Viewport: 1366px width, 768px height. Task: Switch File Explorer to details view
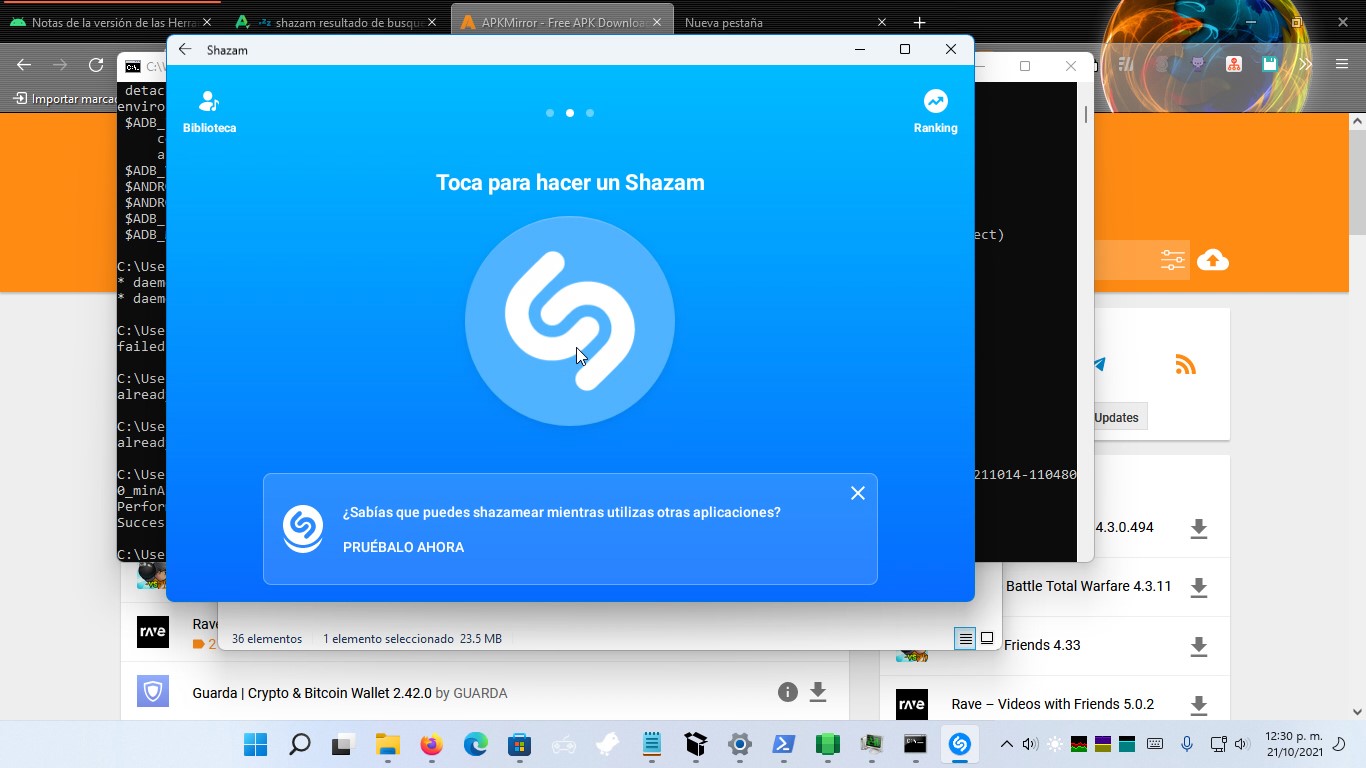coord(965,638)
